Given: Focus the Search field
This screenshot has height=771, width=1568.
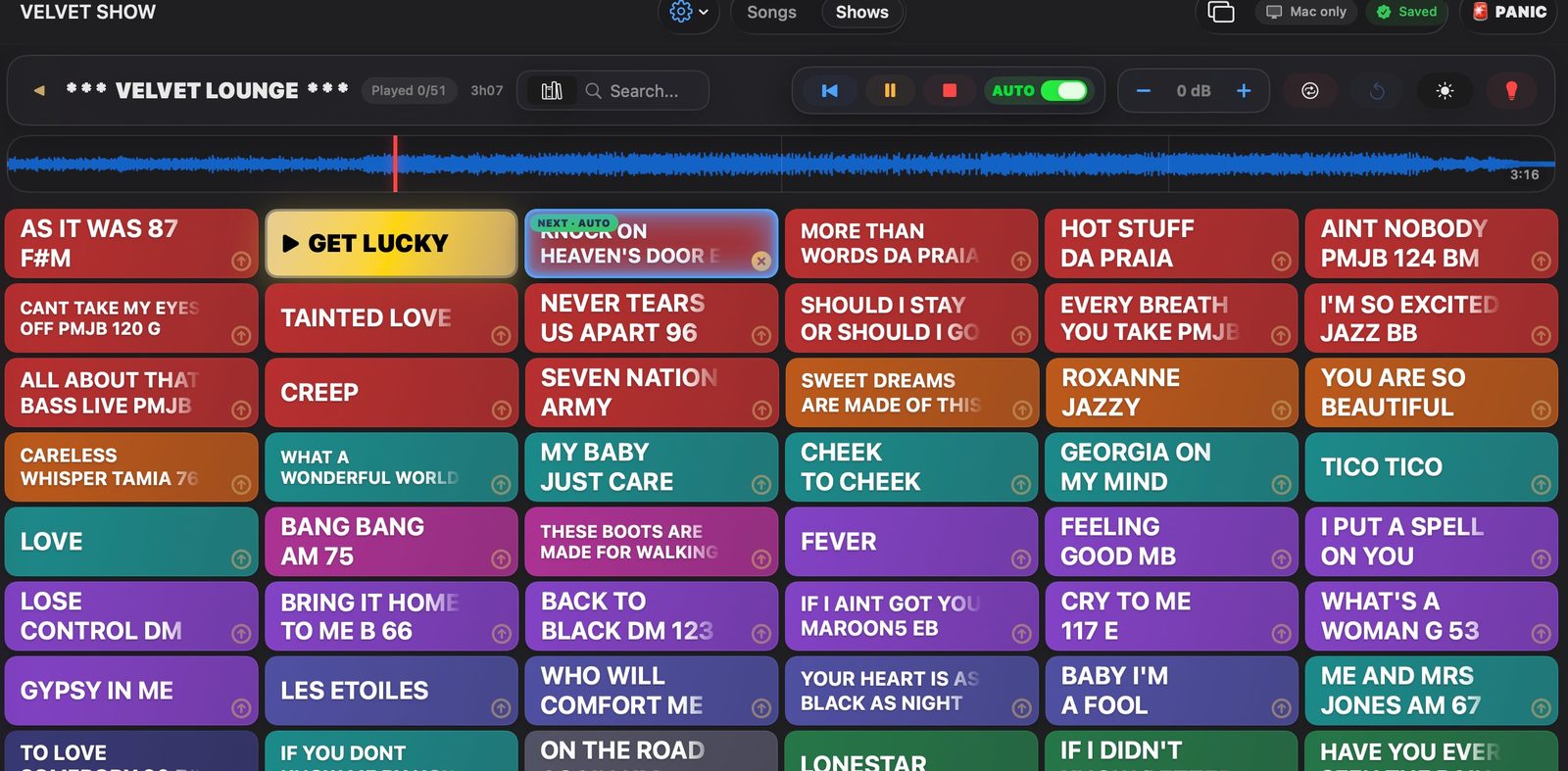Looking at the screenshot, I should pyautogui.click(x=644, y=90).
